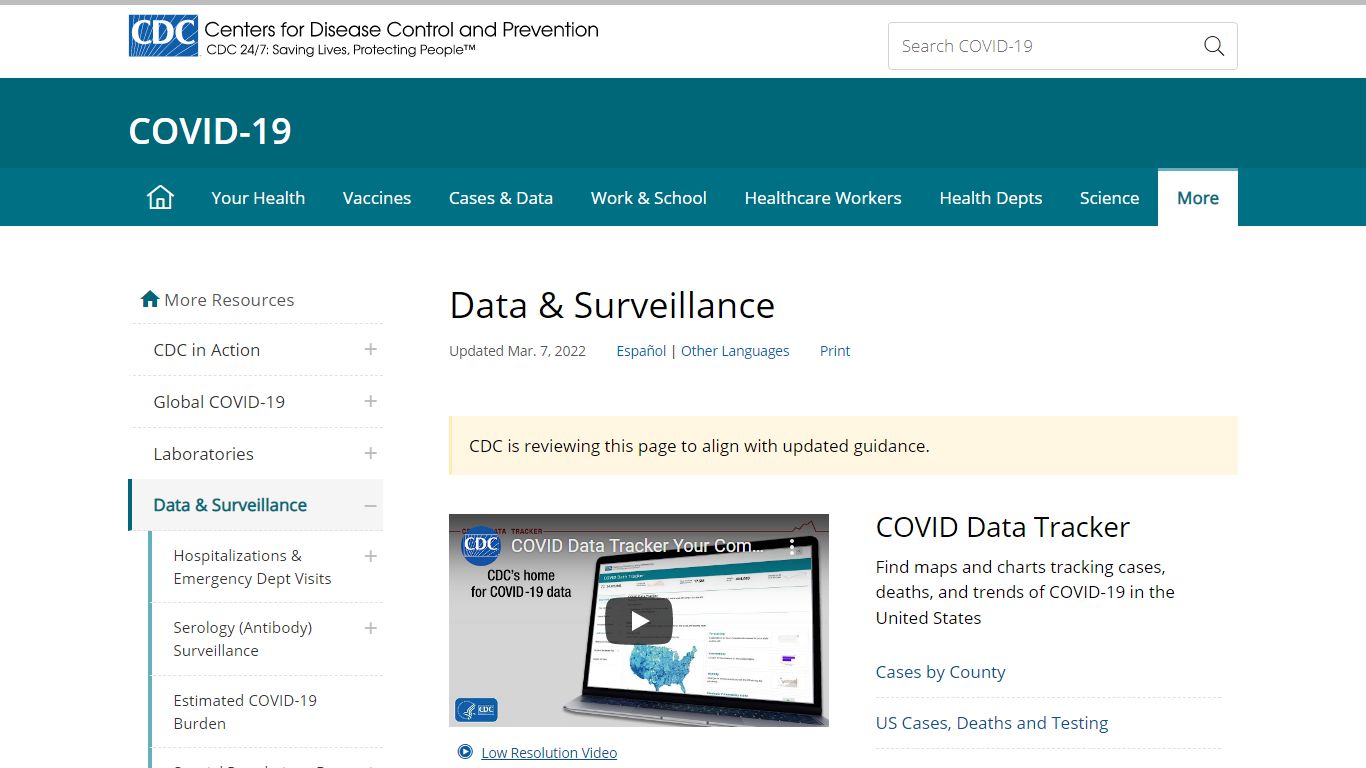Open Serology (Antibody) Surveillance link
The width and height of the screenshot is (1366, 768).
click(243, 639)
